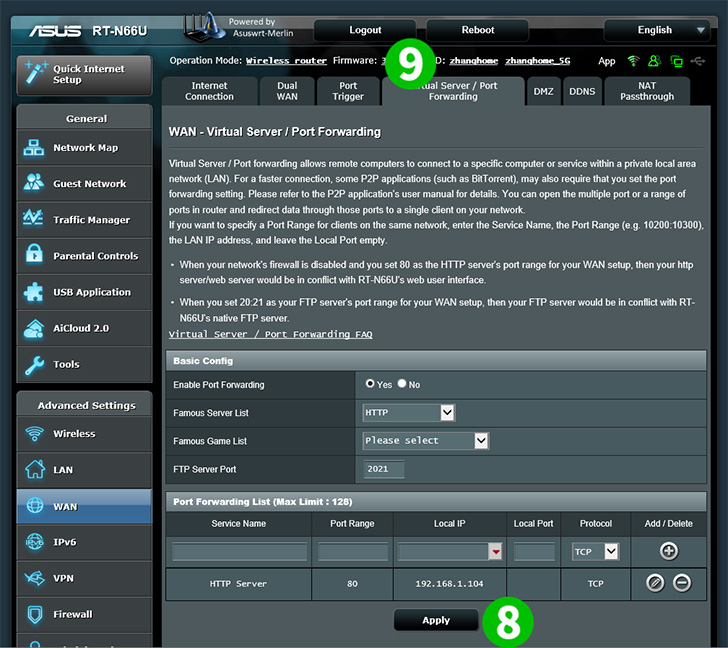Switch to DMZ tab
The width and height of the screenshot is (728, 648).
[543, 91]
